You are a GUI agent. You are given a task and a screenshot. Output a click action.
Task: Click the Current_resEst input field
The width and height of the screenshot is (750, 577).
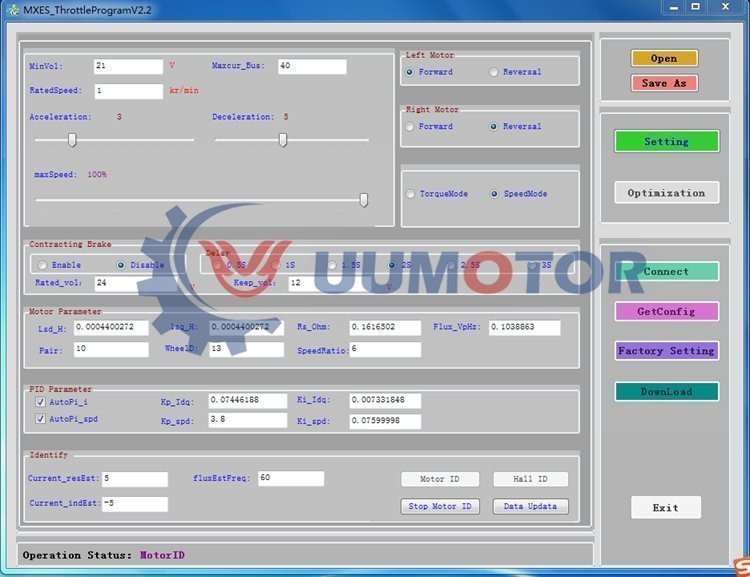135,479
